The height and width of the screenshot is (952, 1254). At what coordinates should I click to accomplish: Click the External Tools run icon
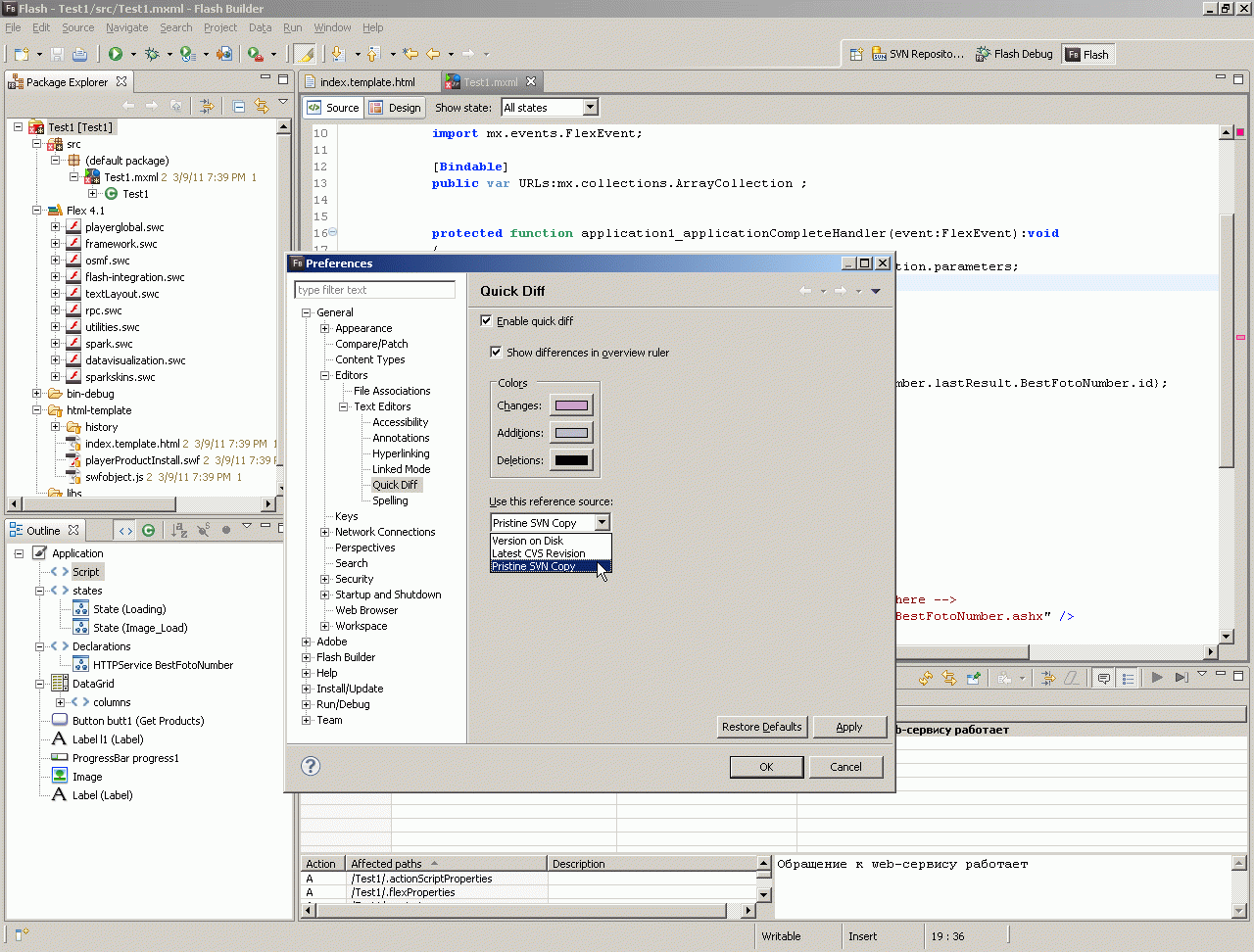click(255, 54)
